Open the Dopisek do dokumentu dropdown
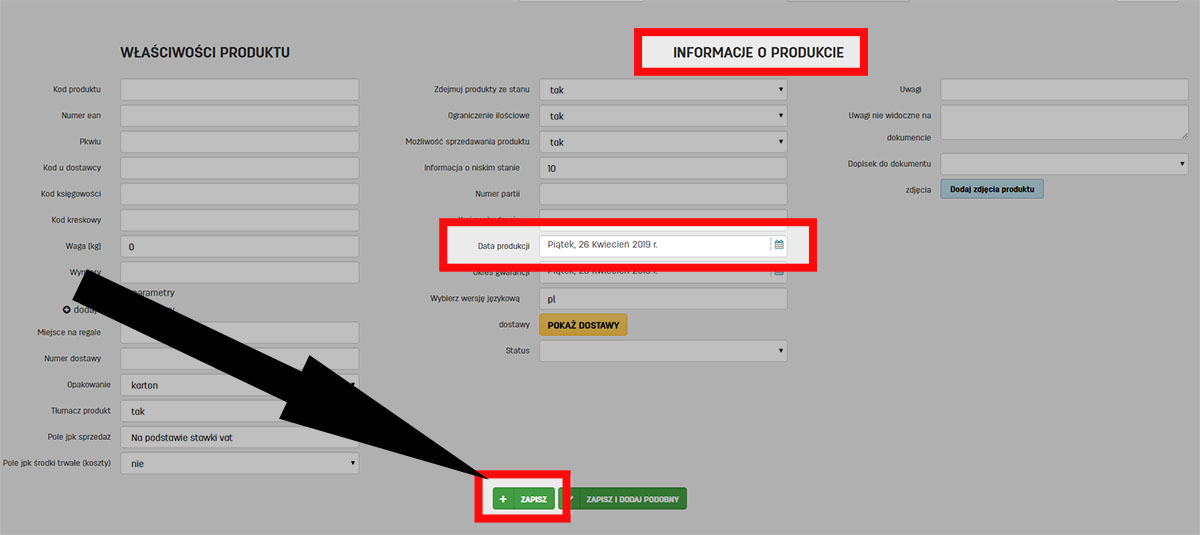 pyautogui.click(x=1064, y=163)
